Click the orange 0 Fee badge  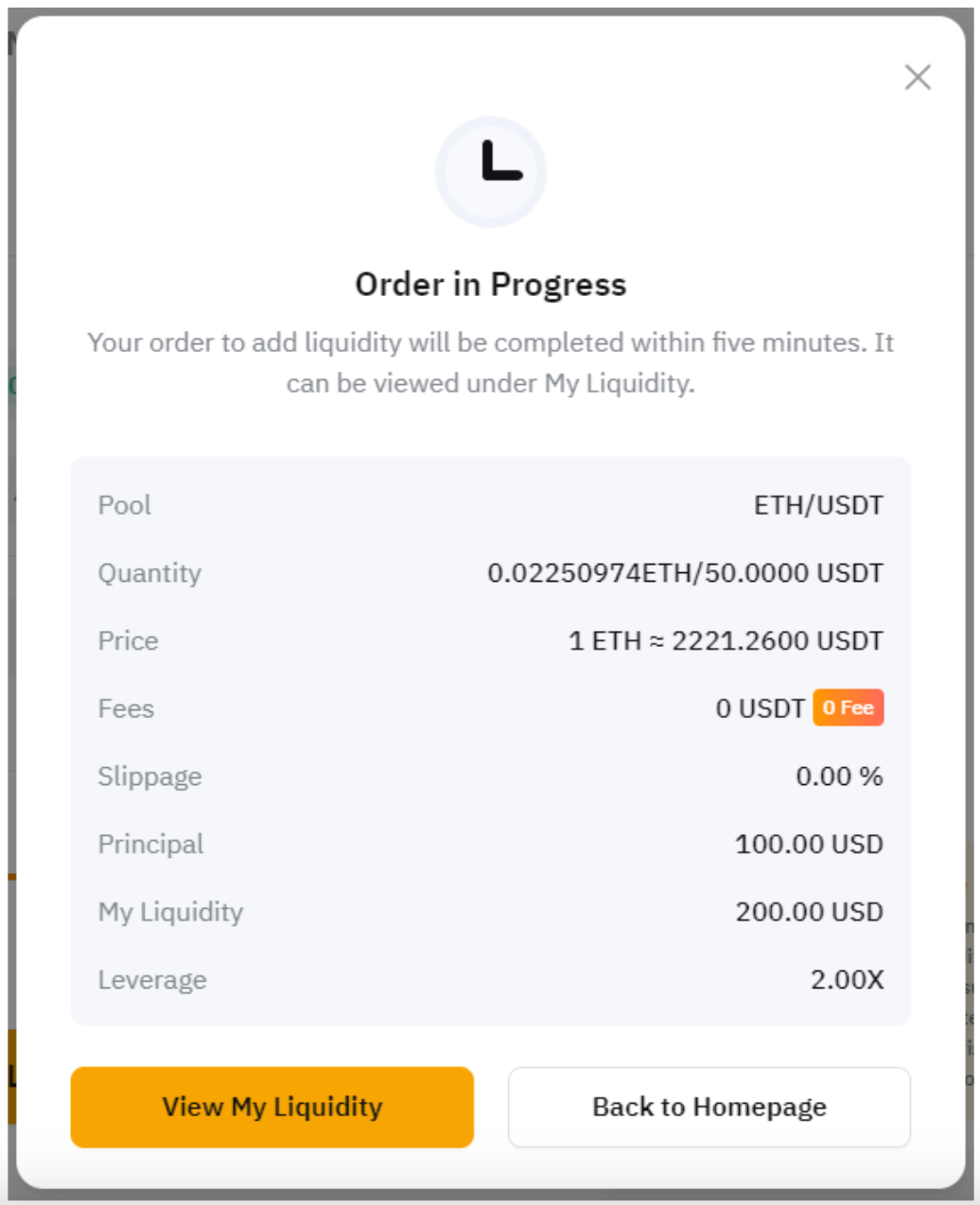[848, 707]
